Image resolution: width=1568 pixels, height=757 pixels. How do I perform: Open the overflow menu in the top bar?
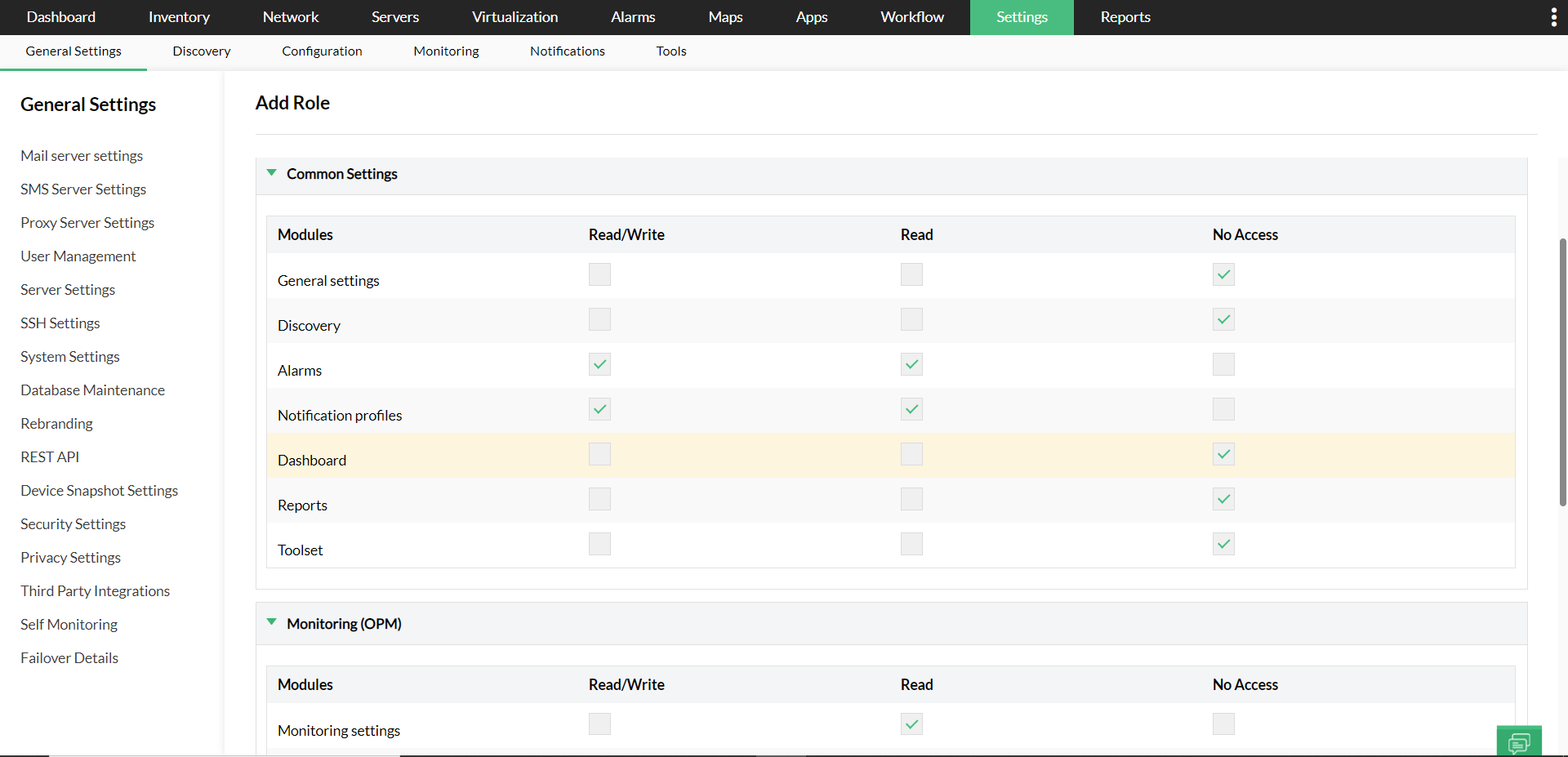click(1554, 16)
